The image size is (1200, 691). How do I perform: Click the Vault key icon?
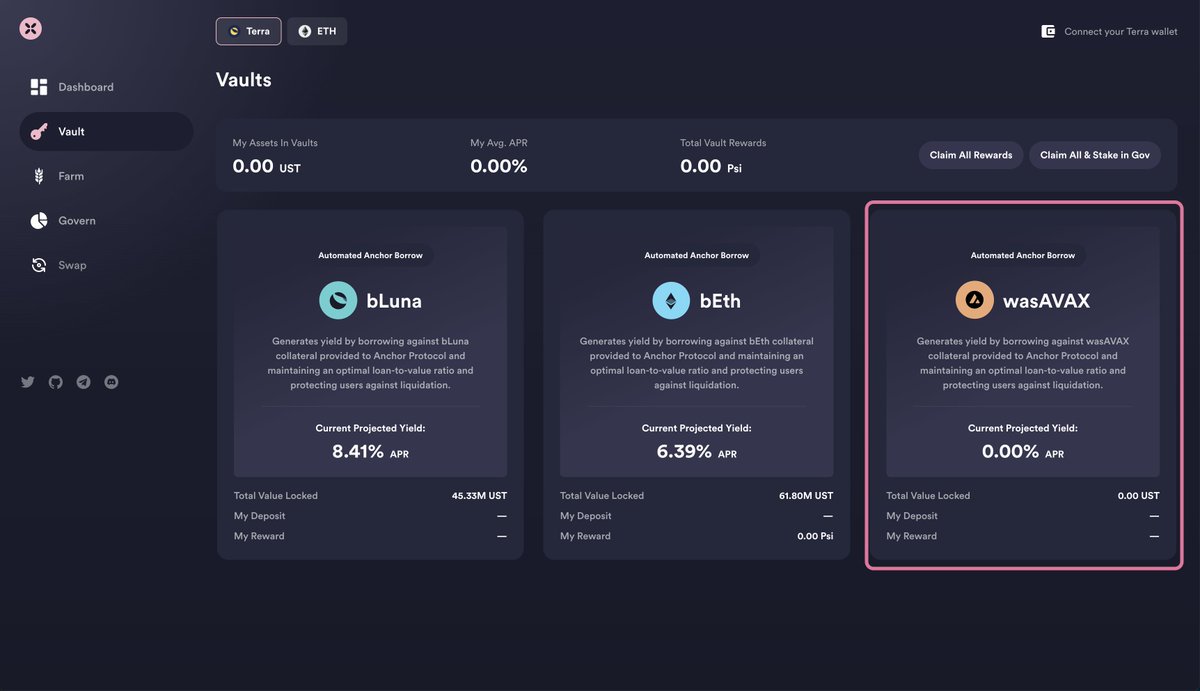39,132
